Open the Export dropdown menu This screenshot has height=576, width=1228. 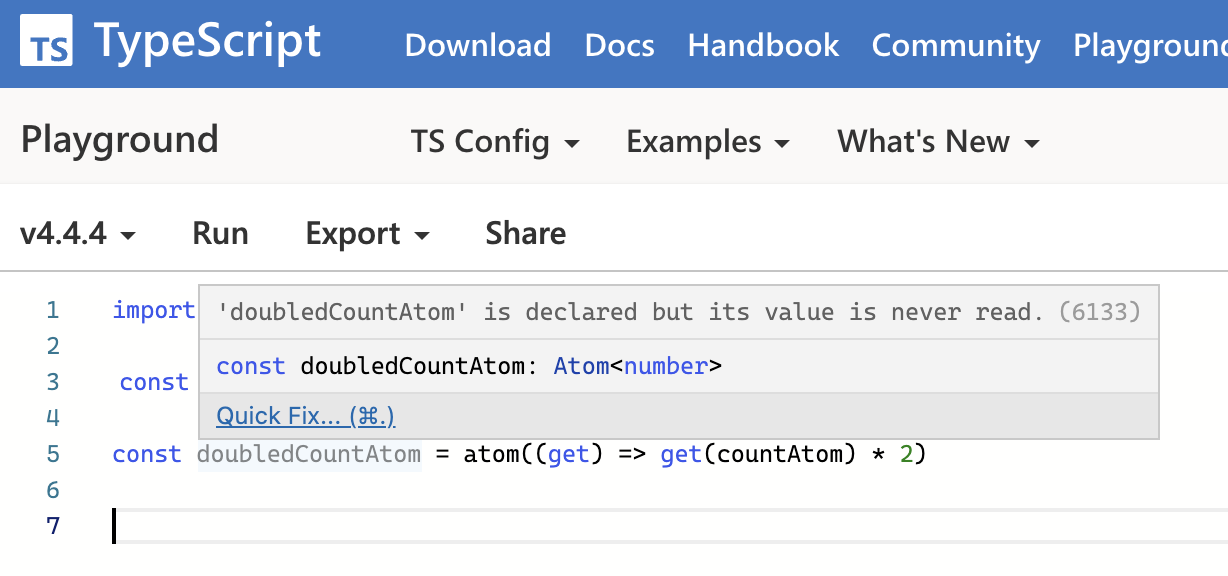pos(367,234)
